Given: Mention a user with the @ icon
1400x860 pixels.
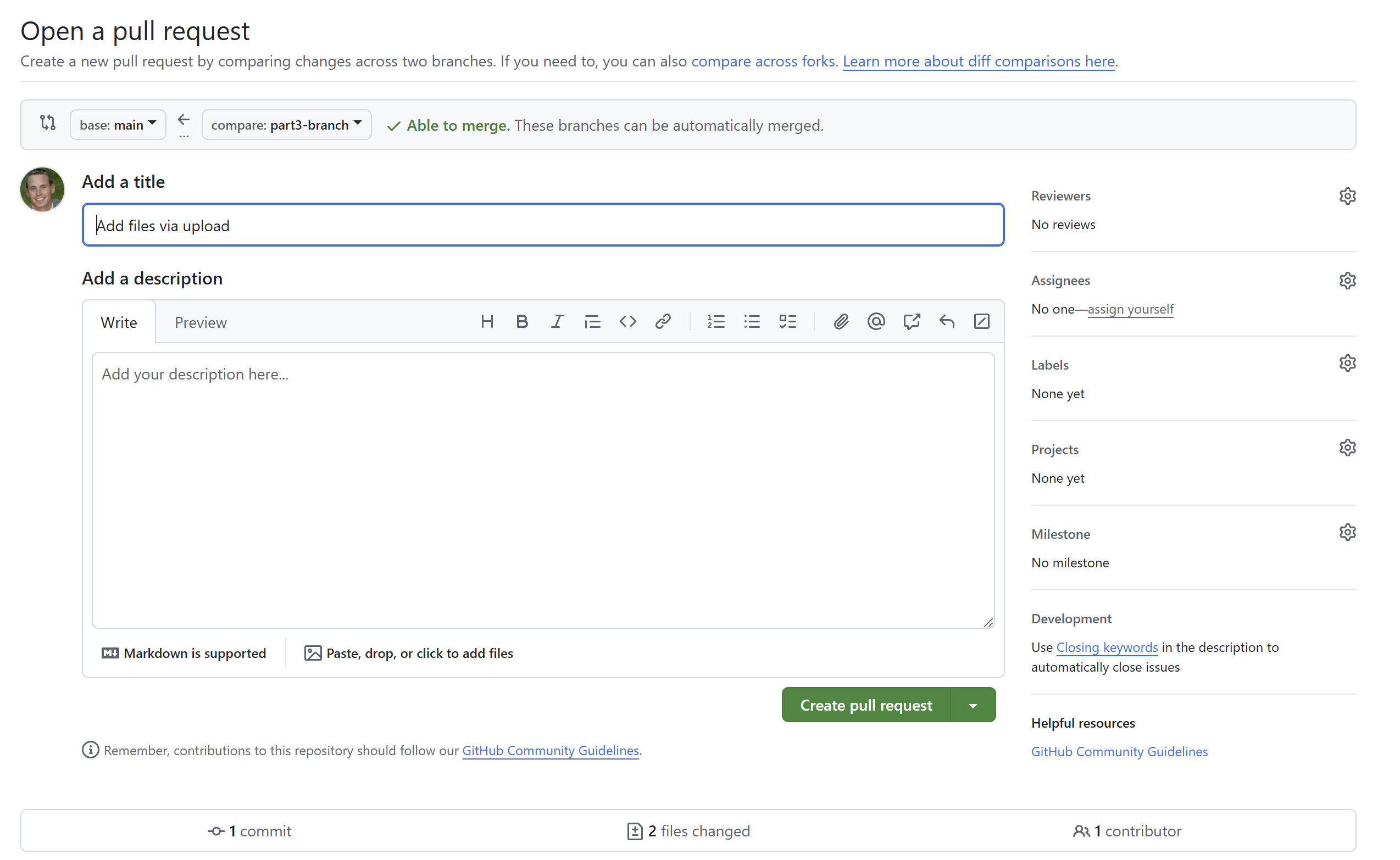Looking at the screenshot, I should pos(876,322).
